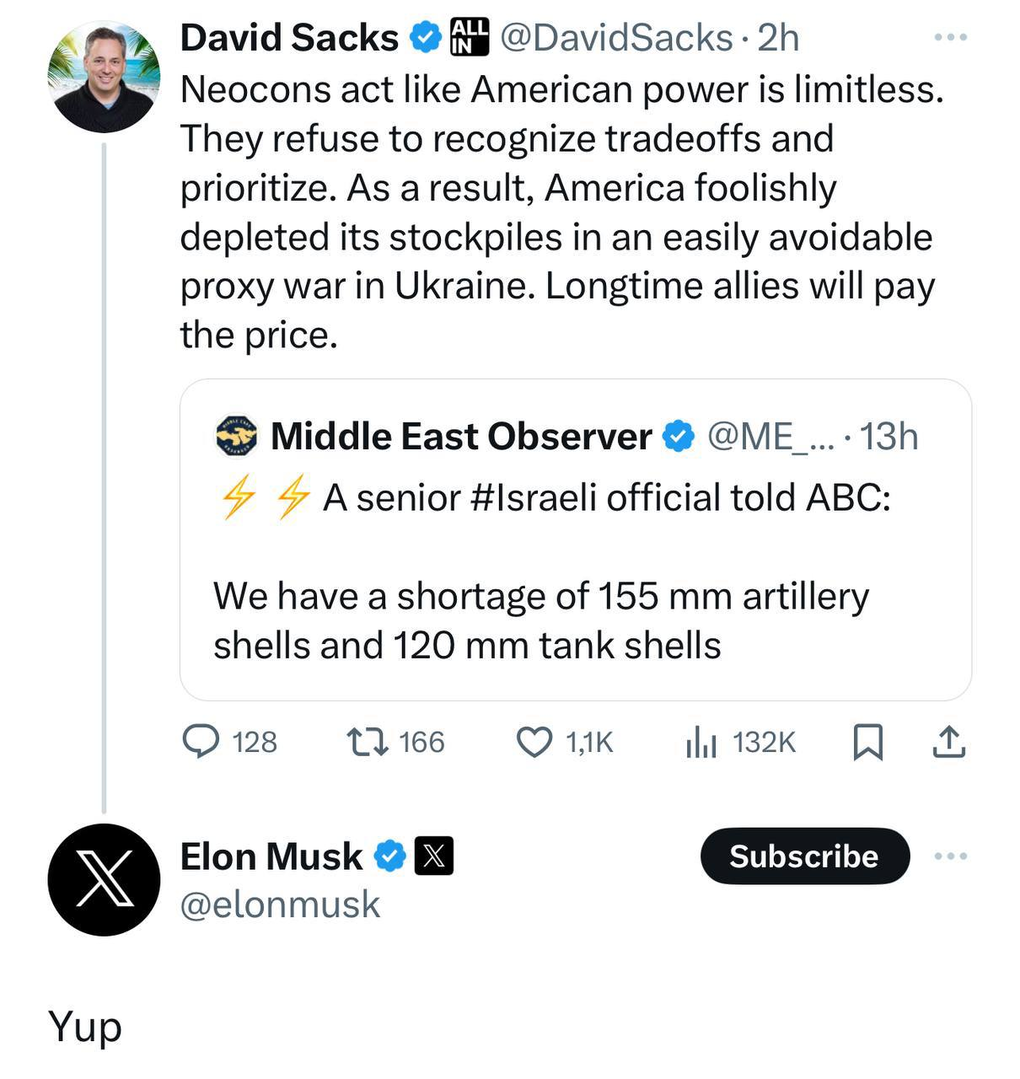Open view analytics bar chart icon

[x=701, y=741]
